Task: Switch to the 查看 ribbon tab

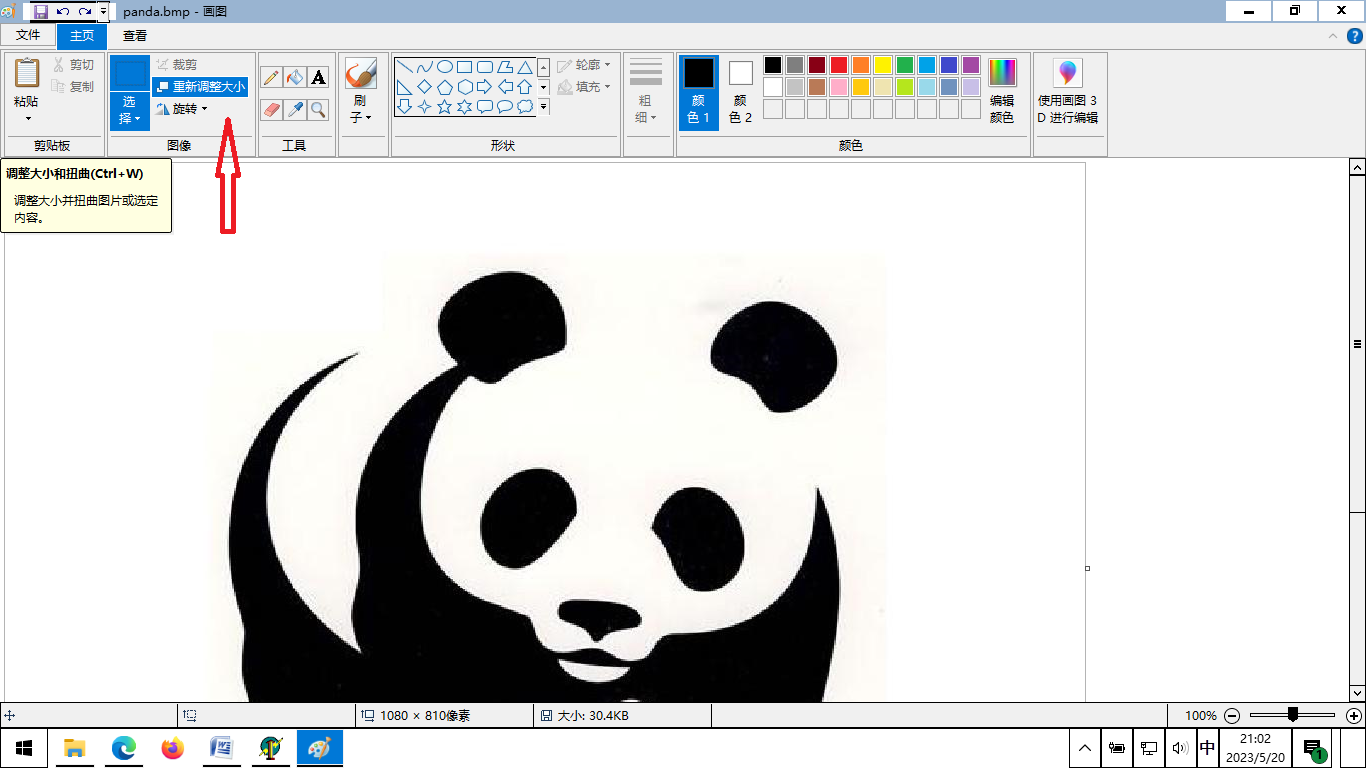Action: tap(135, 35)
